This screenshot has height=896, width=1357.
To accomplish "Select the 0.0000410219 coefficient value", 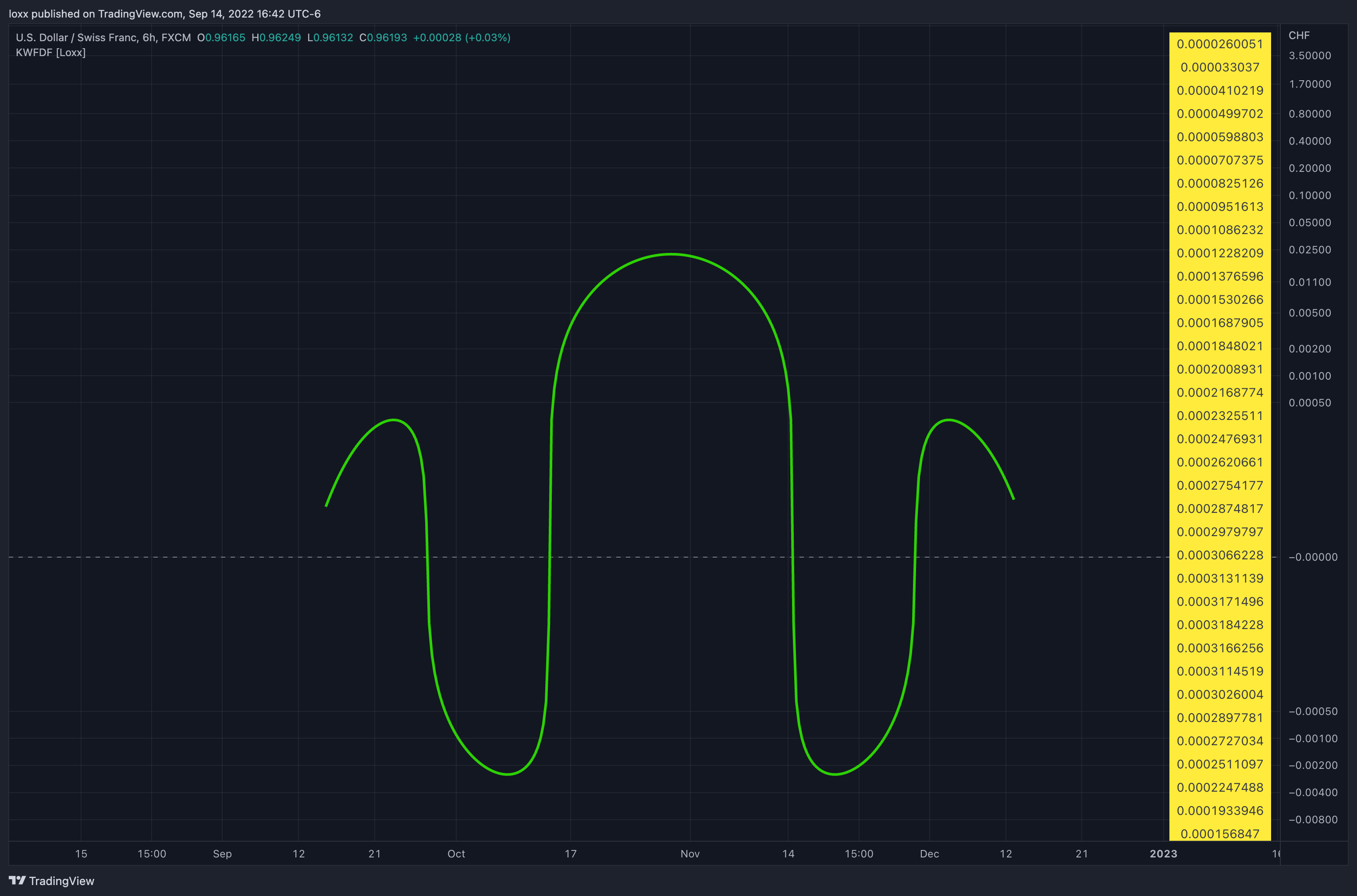I will 1220,90.
